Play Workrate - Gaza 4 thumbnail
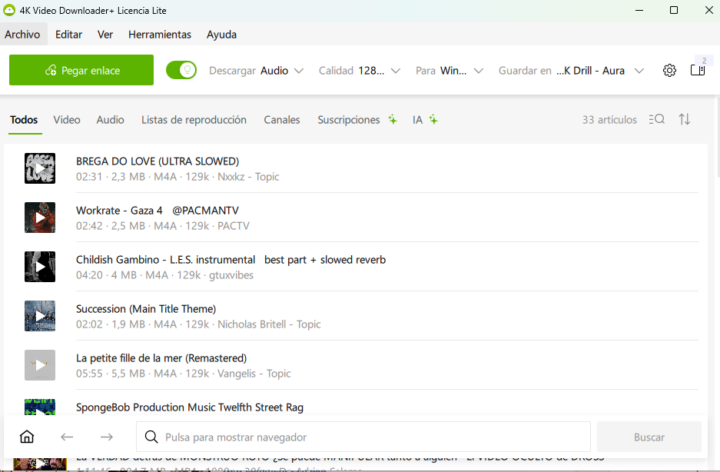Screen dimensions: 720x472 coord(40,218)
